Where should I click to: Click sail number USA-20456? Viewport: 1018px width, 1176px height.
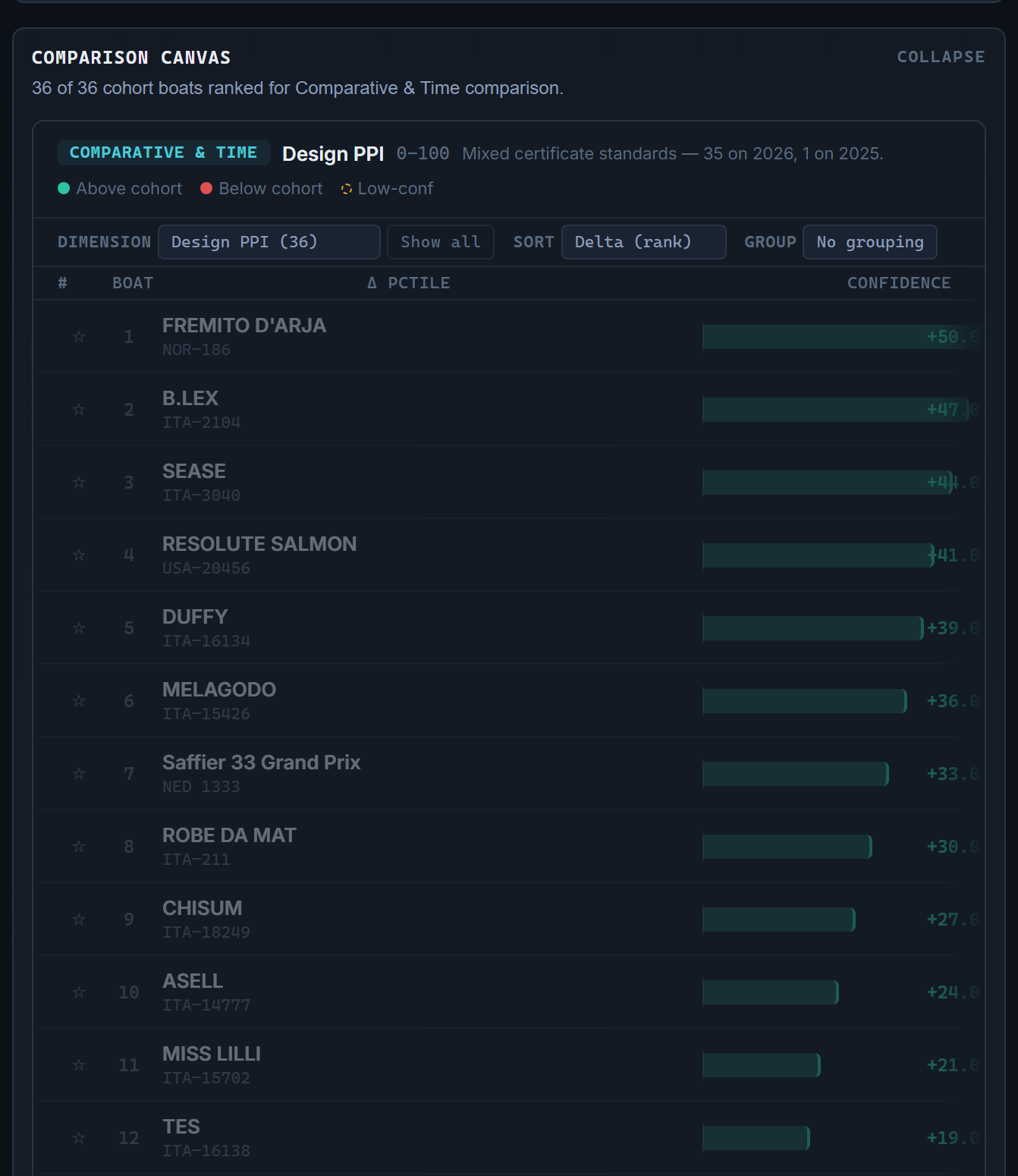click(206, 568)
